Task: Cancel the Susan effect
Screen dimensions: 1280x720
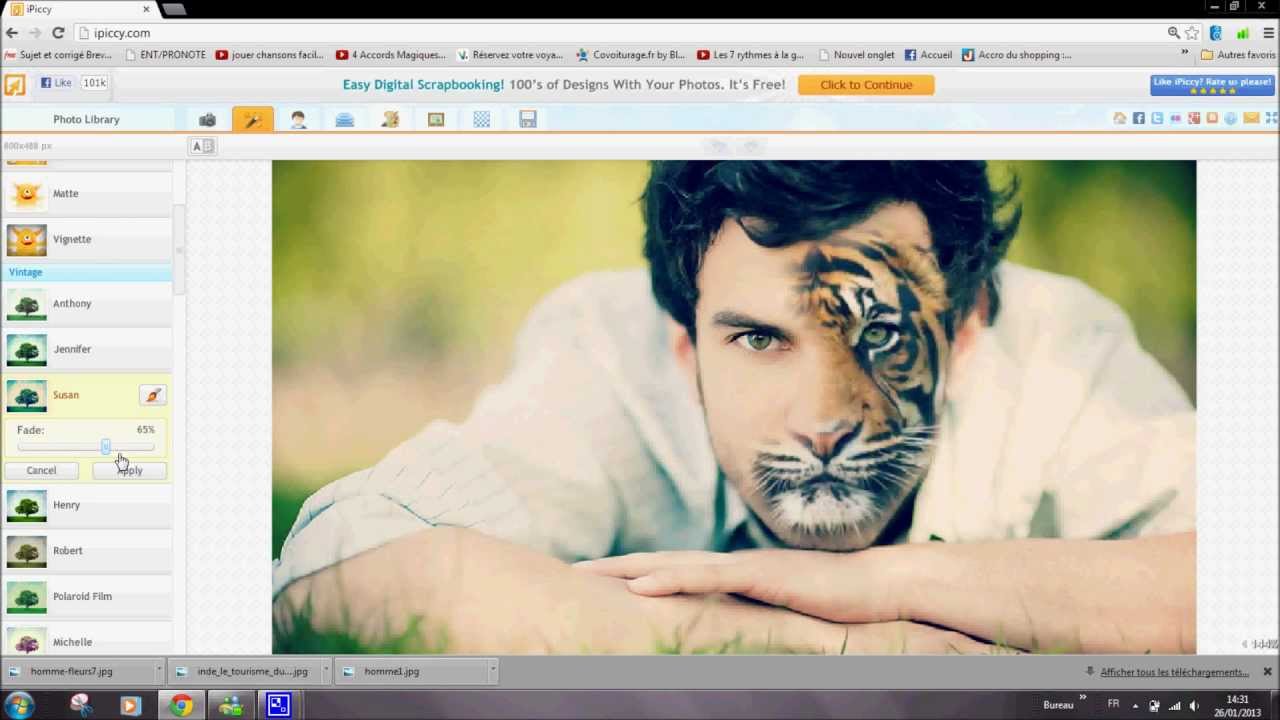Action: [x=41, y=470]
